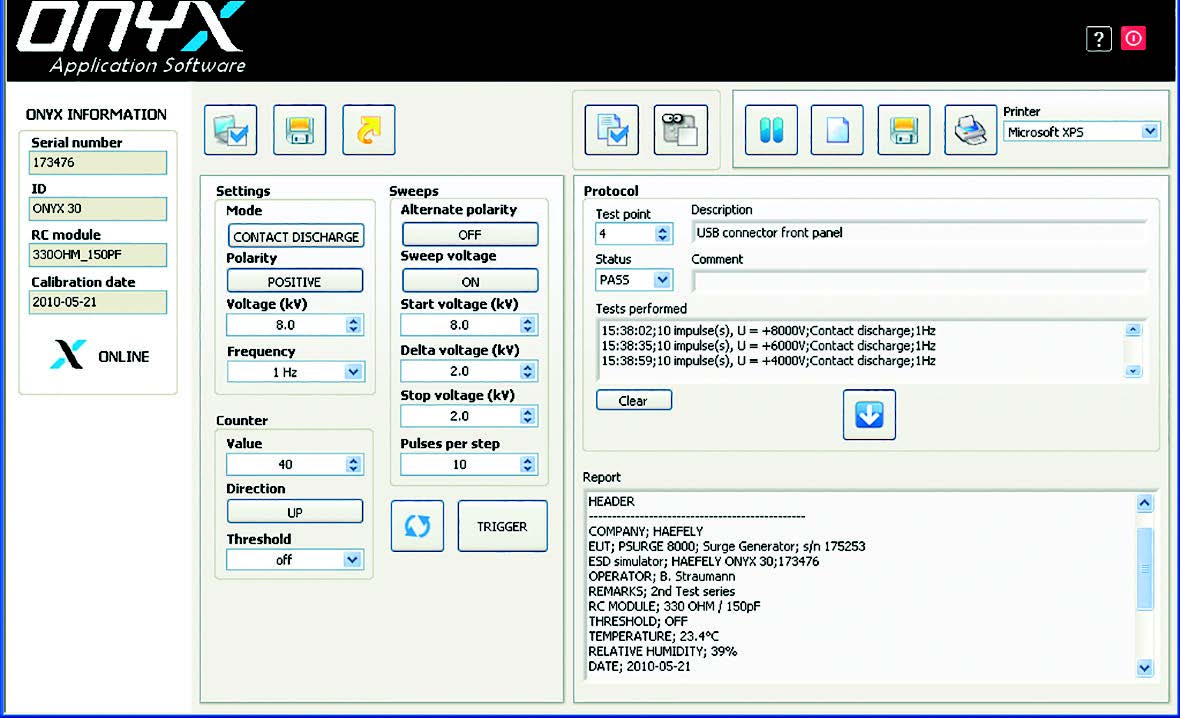Viewport: 1180px width, 718px height.
Task: Click the monitor with checkmark icon above Settings
Action: coord(230,130)
